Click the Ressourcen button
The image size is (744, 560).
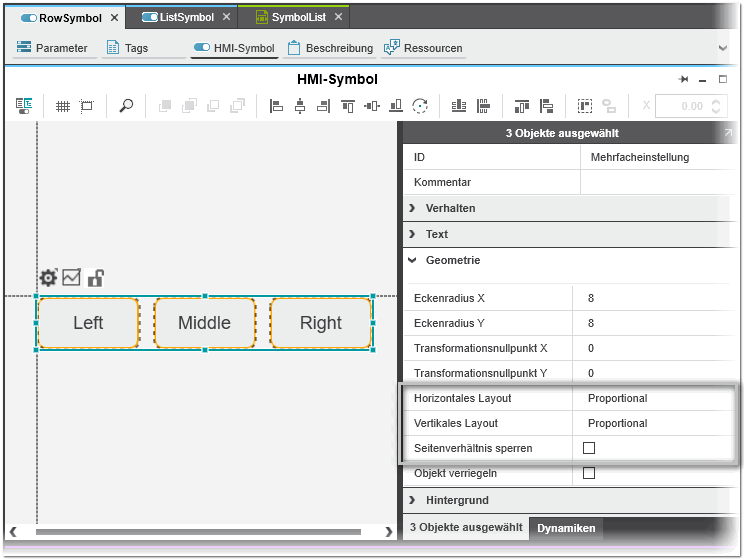[x=423, y=48]
